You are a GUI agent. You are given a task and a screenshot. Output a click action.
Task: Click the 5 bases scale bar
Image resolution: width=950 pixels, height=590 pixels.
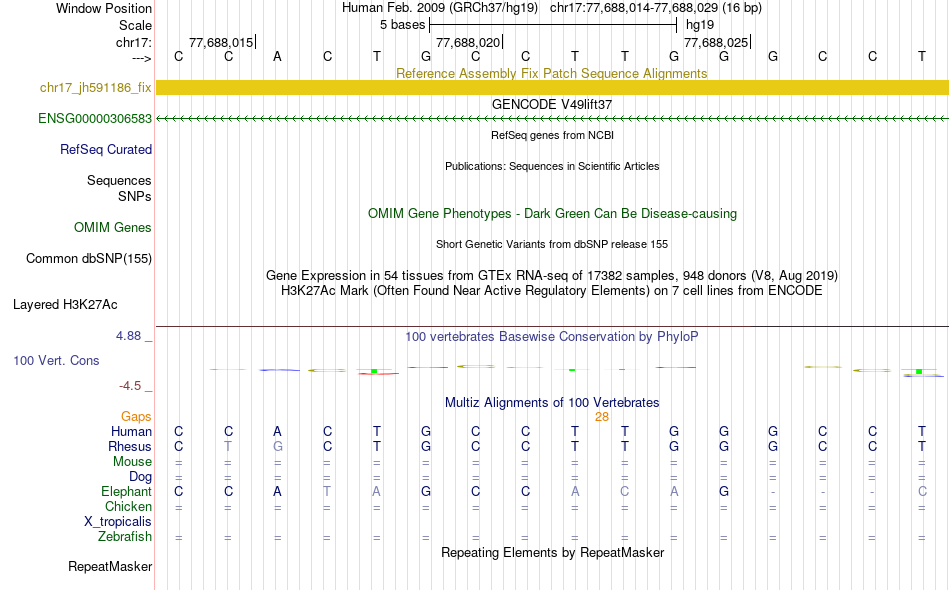tap(553, 25)
